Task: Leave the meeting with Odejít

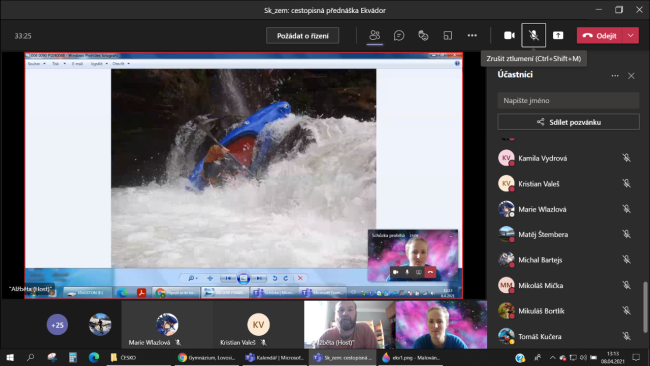Action: click(600, 36)
